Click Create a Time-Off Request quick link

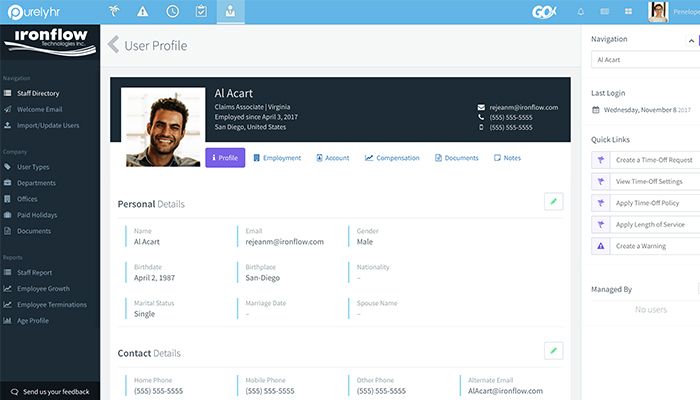point(652,160)
